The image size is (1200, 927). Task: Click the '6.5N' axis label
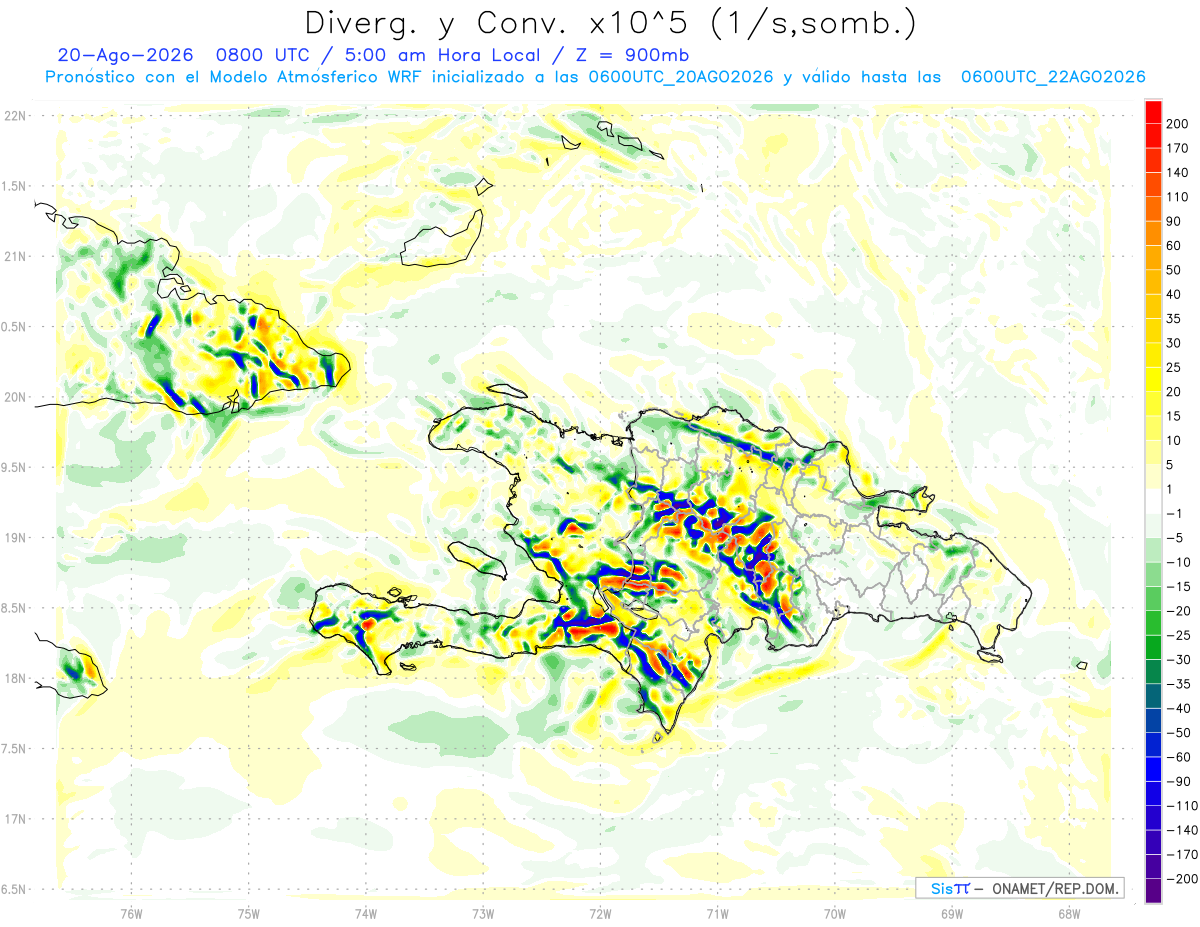14,889
